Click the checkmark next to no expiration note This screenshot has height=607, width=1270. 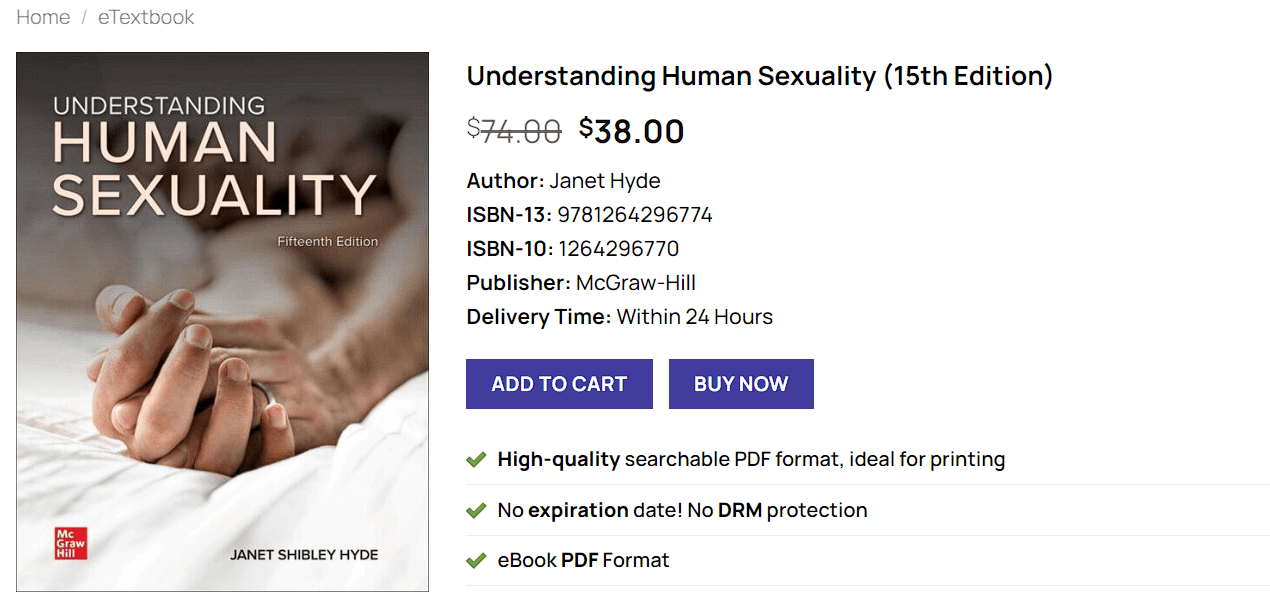476,510
